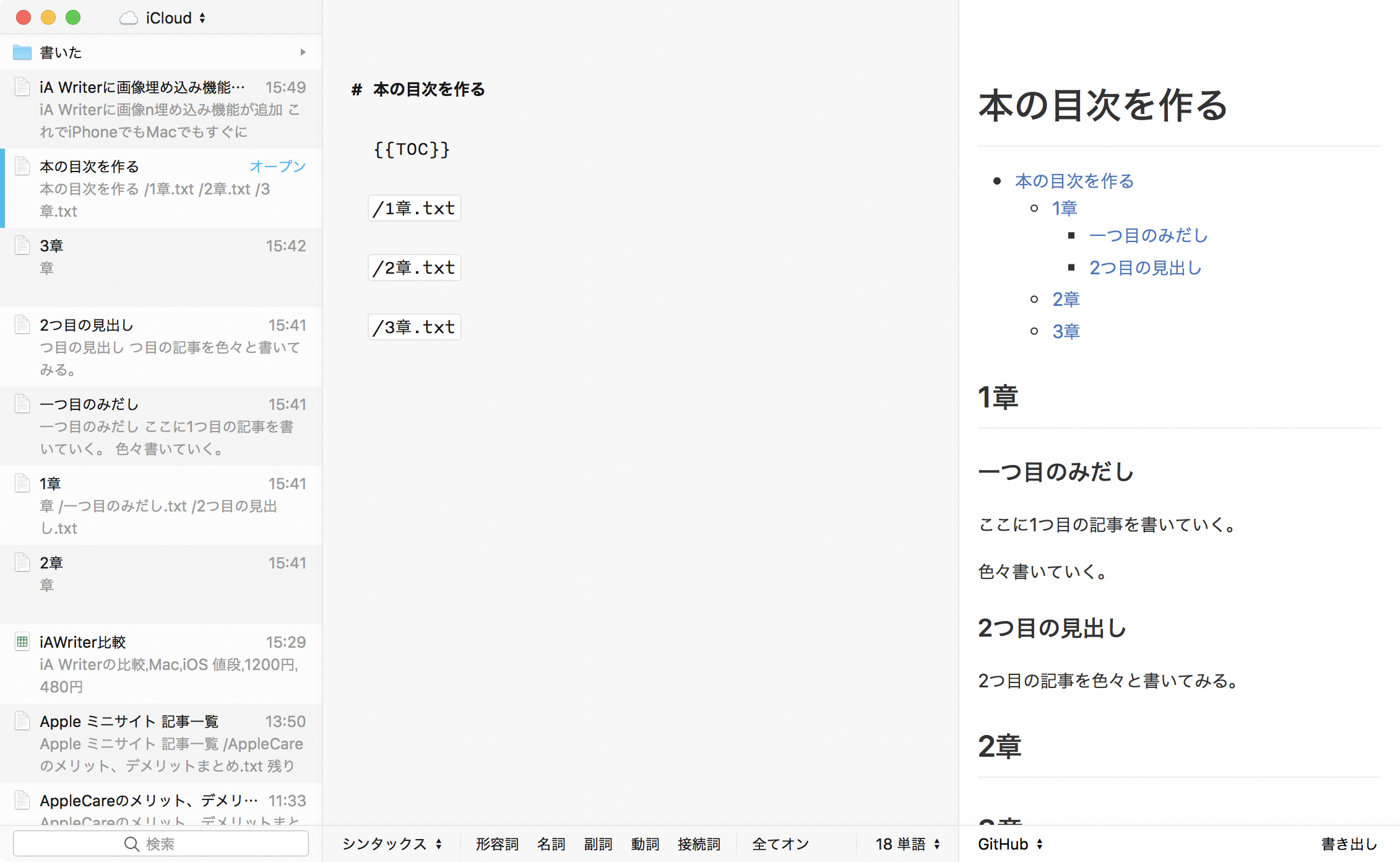
Task: Expand the 書いた folder arrow
Action: click(x=303, y=53)
